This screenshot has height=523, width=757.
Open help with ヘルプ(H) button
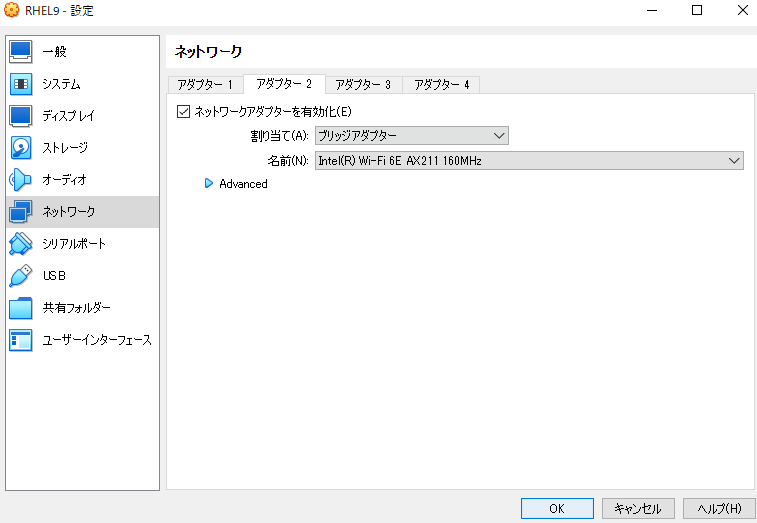(x=719, y=509)
